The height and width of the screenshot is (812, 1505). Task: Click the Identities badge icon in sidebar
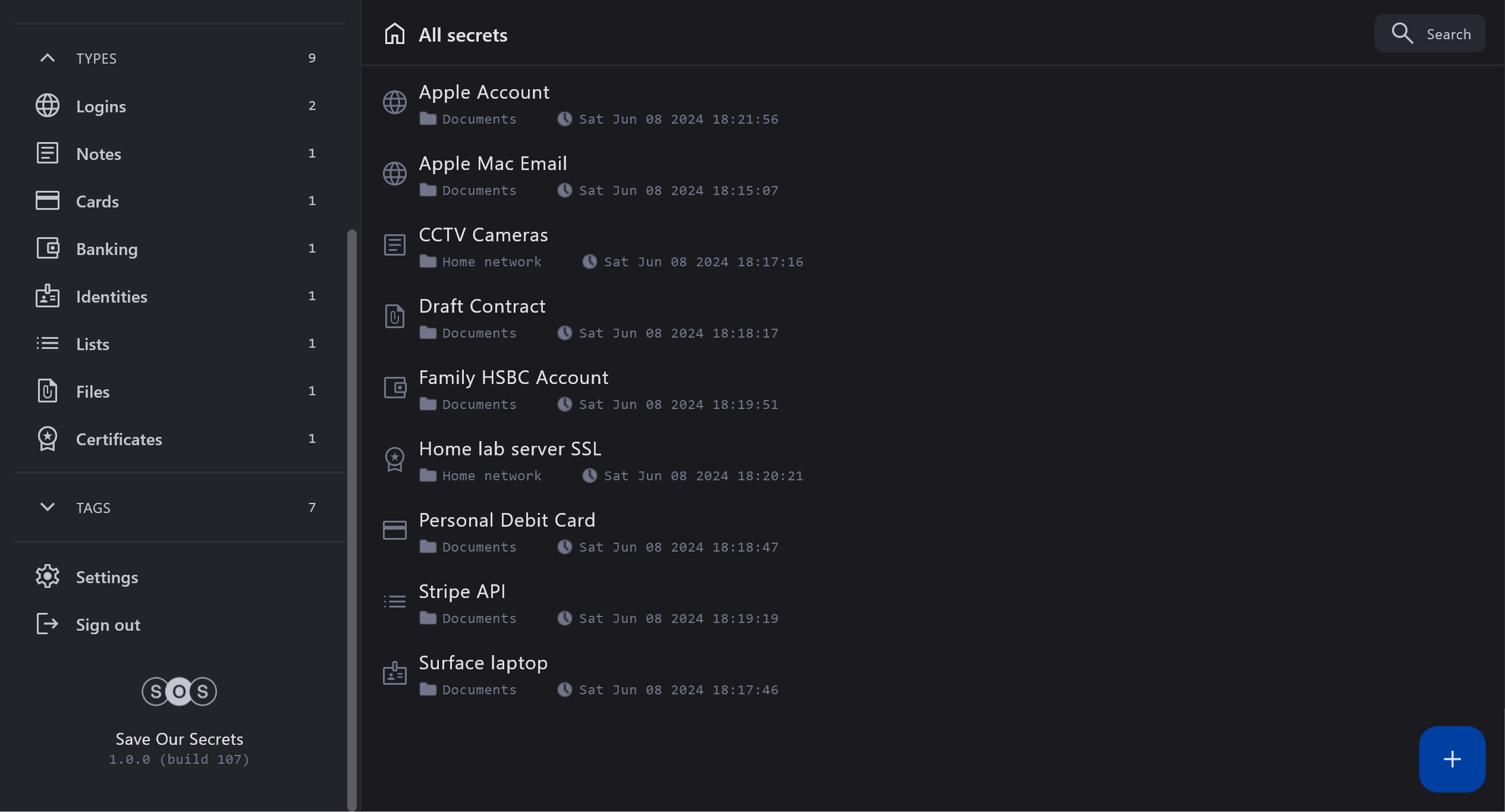48,296
